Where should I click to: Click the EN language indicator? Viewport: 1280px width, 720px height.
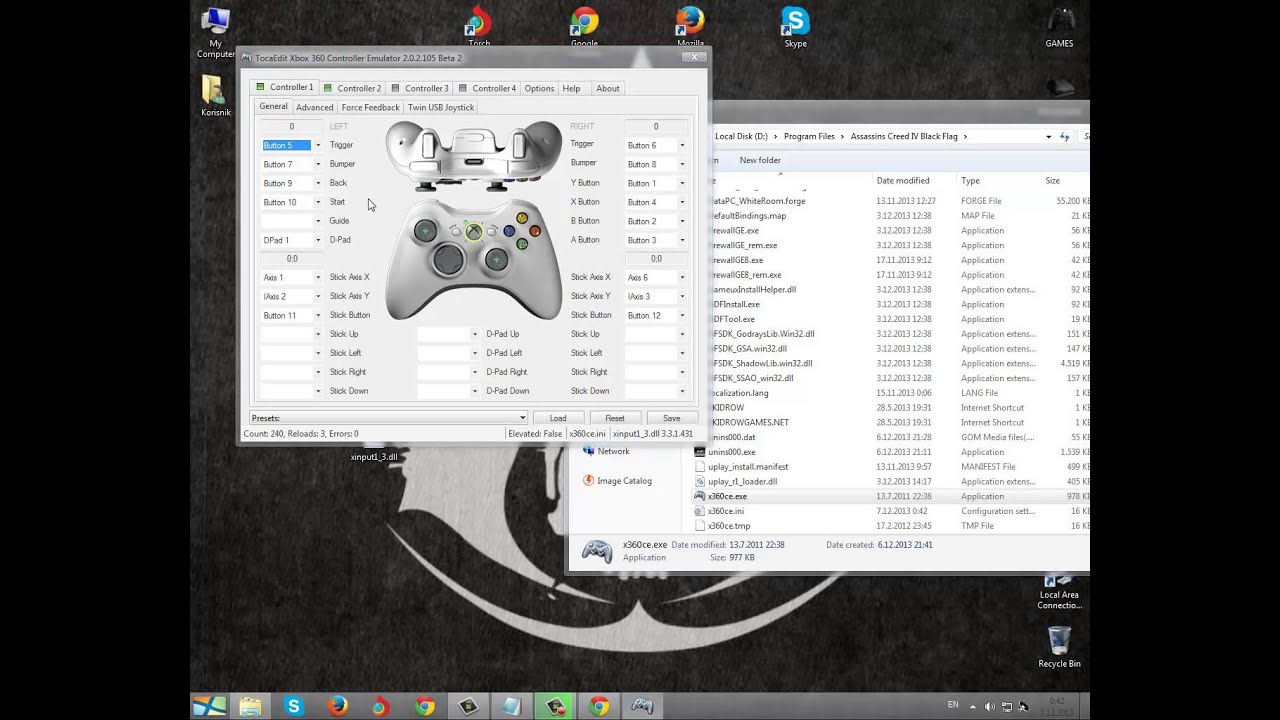point(952,705)
